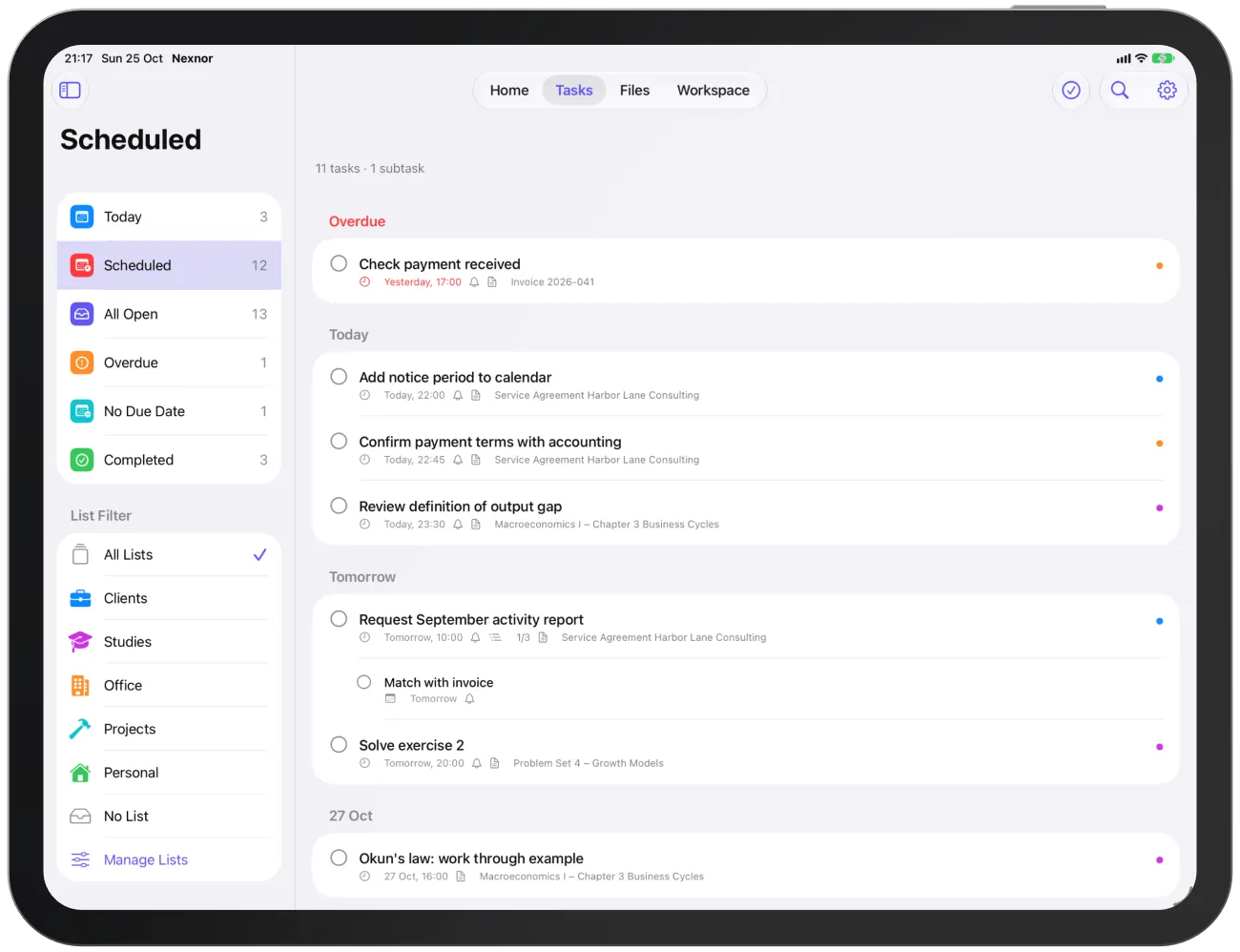Select the Overdue orange alert icon
1240x952 pixels.
coord(82,363)
